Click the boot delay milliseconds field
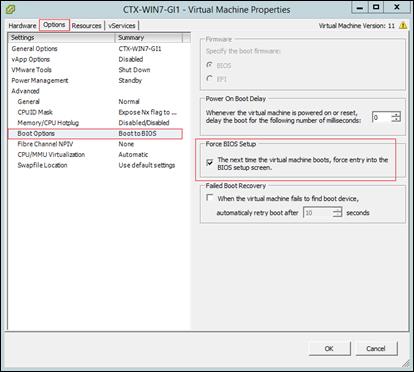Viewport: 414px width, 372px height. pos(381,117)
